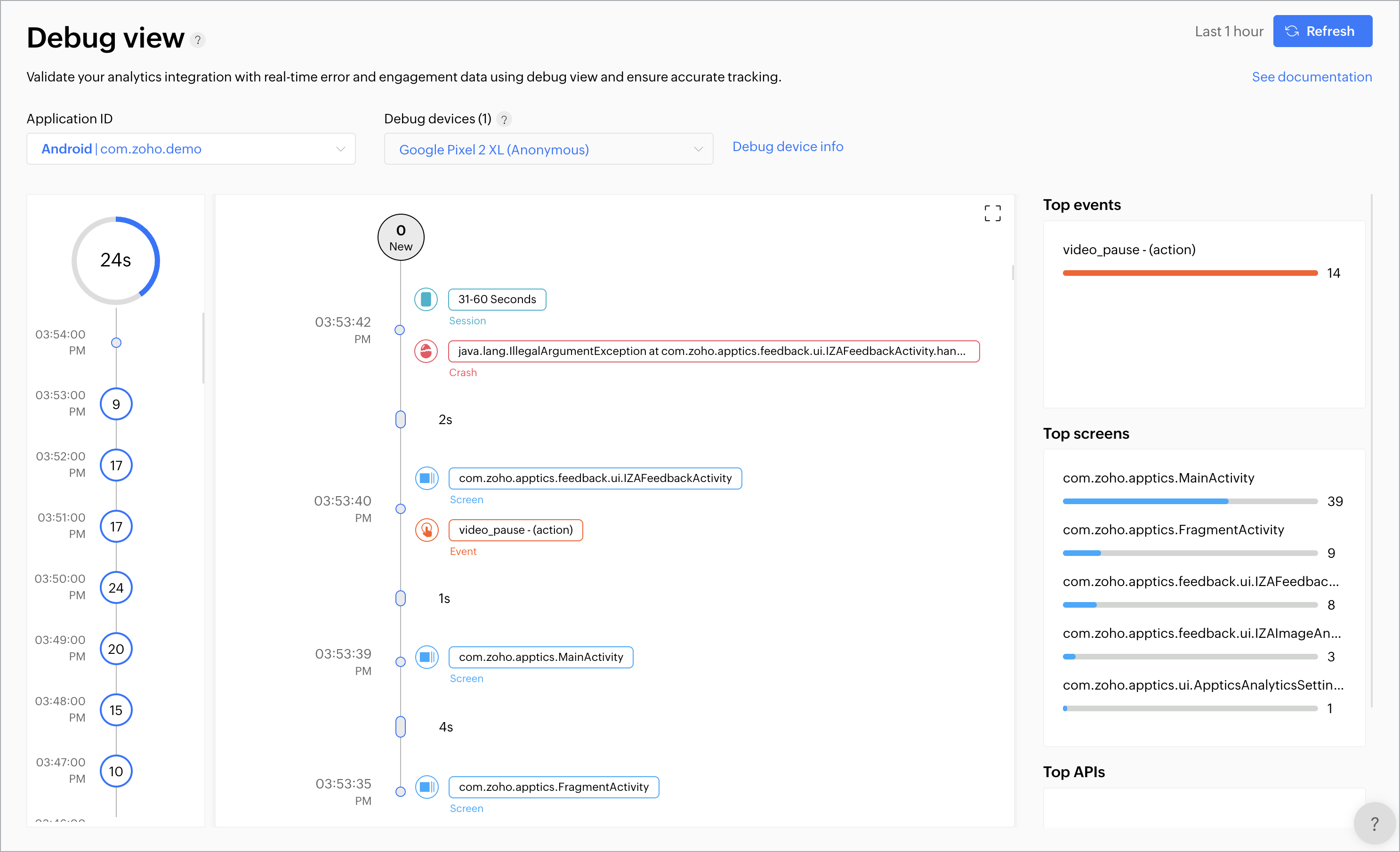Open the Google Pixel 2 XL device dropdown
1400x852 pixels.
click(548, 149)
